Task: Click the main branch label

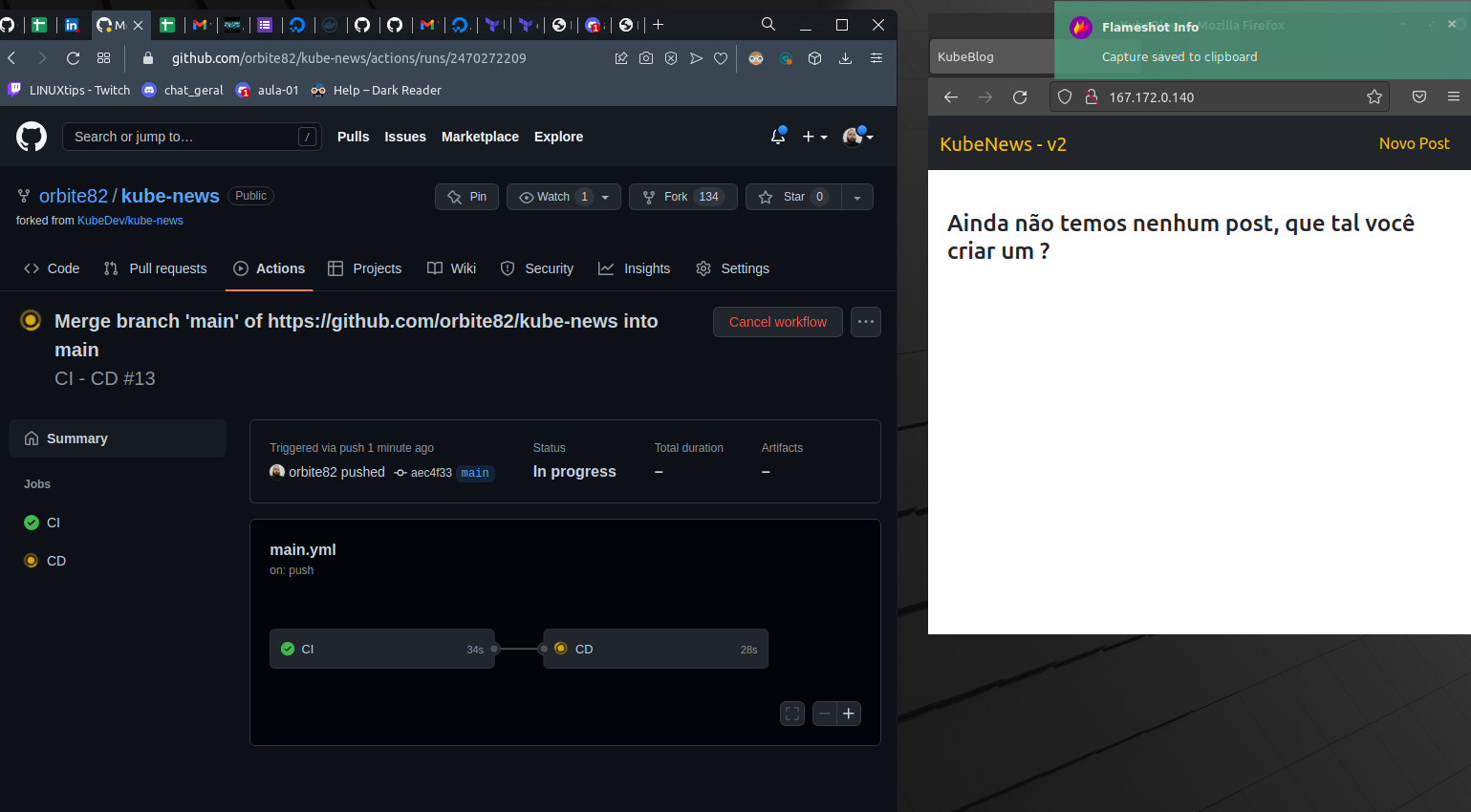Action: [475, 473]
